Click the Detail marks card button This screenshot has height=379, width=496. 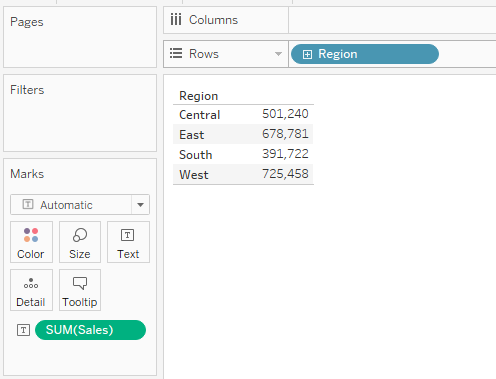[x=31, y=290]
